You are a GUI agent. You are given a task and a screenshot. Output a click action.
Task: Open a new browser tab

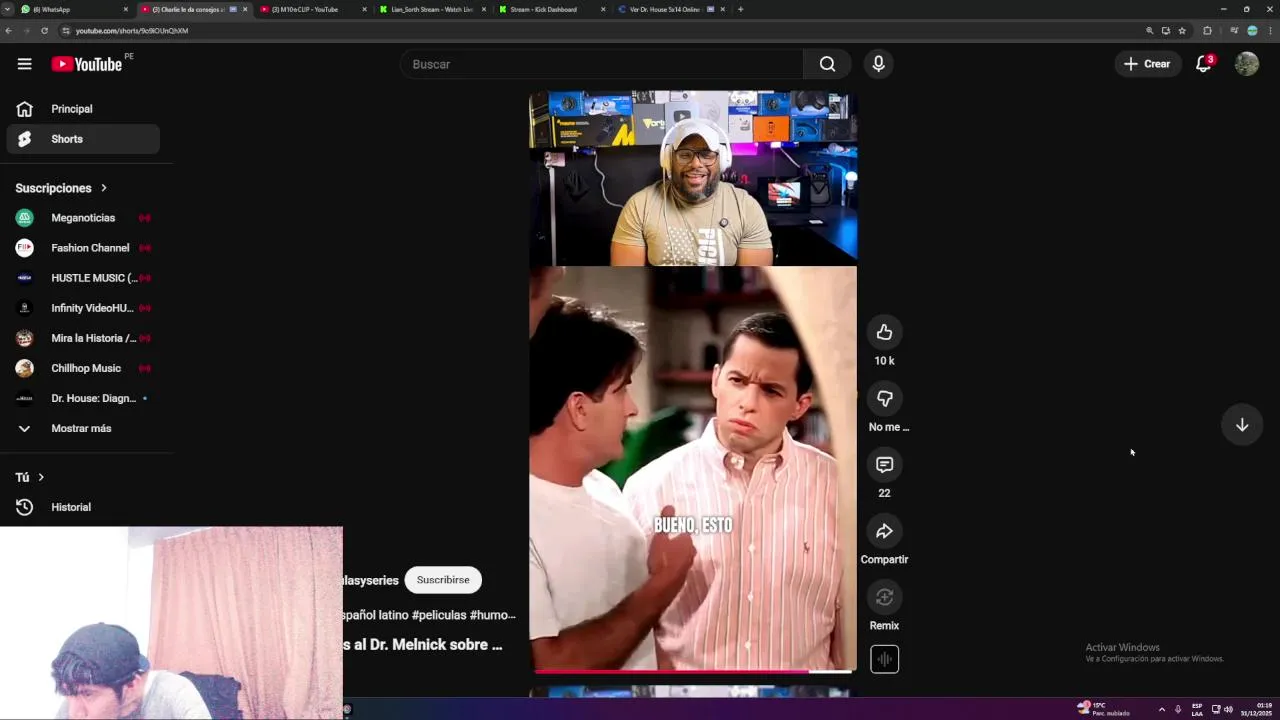click(740, 9)
